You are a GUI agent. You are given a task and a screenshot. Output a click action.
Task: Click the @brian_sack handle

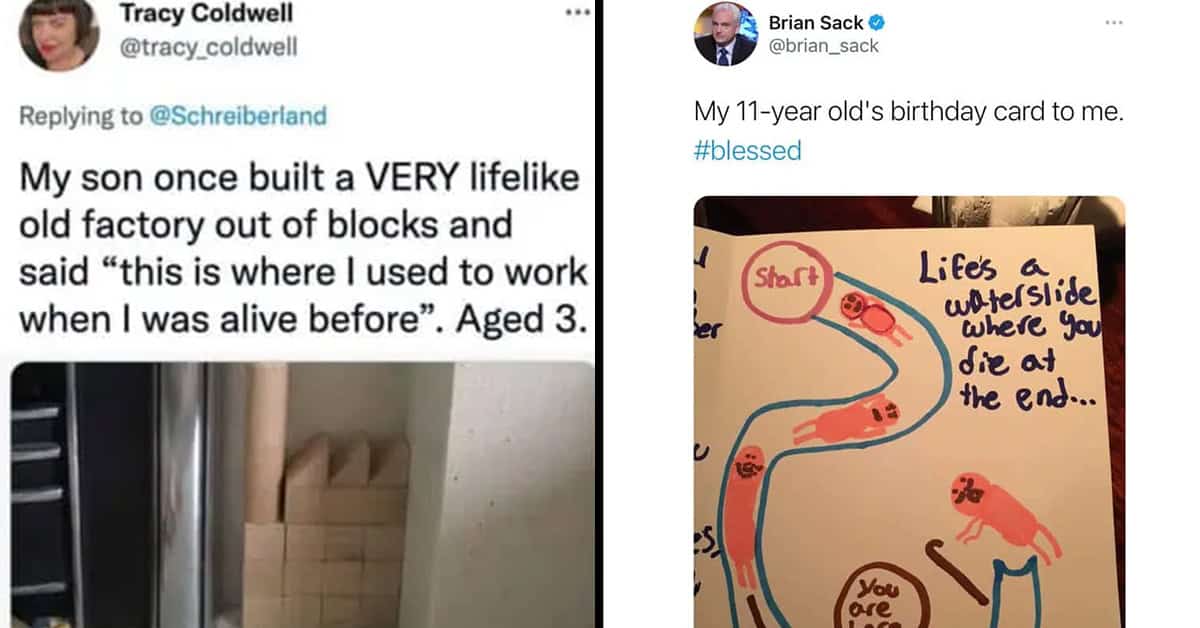click(824, 46)
